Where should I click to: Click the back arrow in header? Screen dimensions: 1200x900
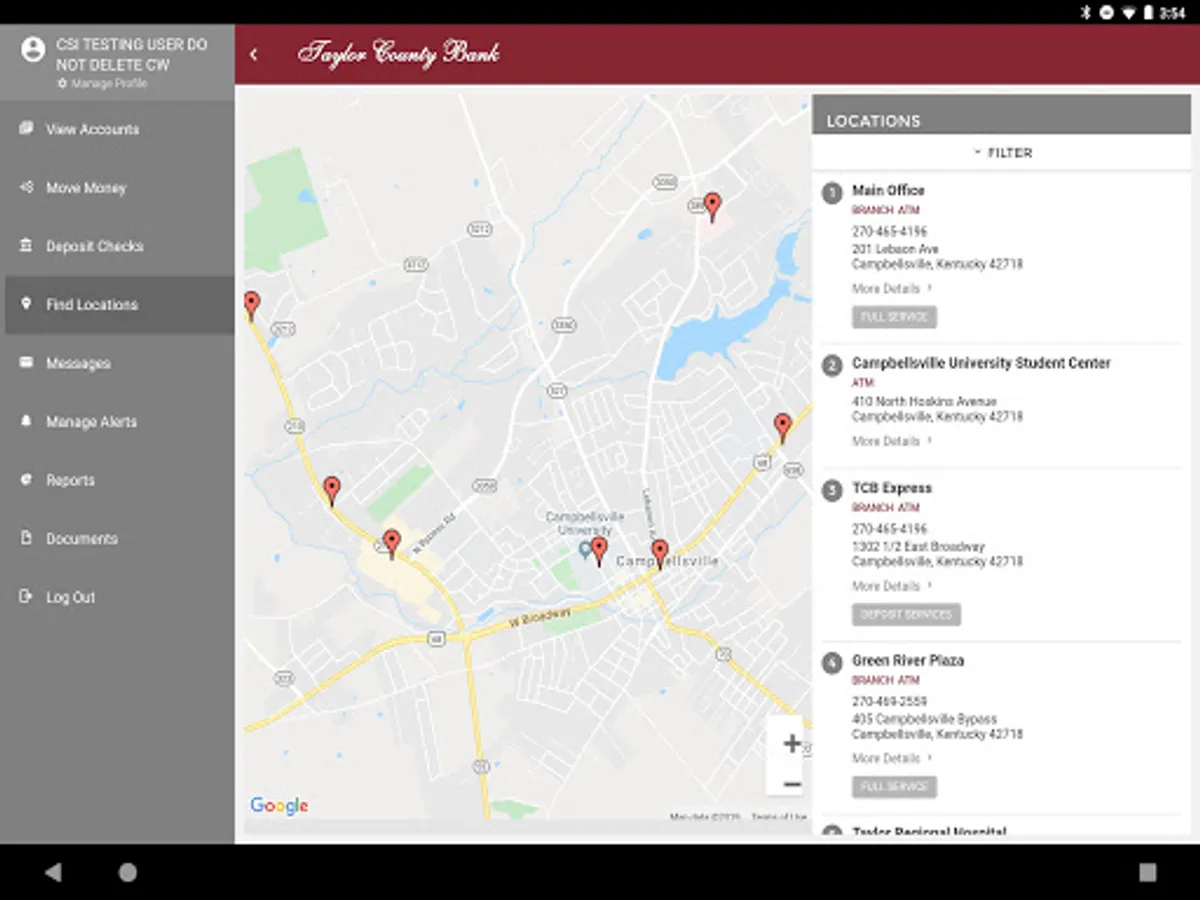254,54
